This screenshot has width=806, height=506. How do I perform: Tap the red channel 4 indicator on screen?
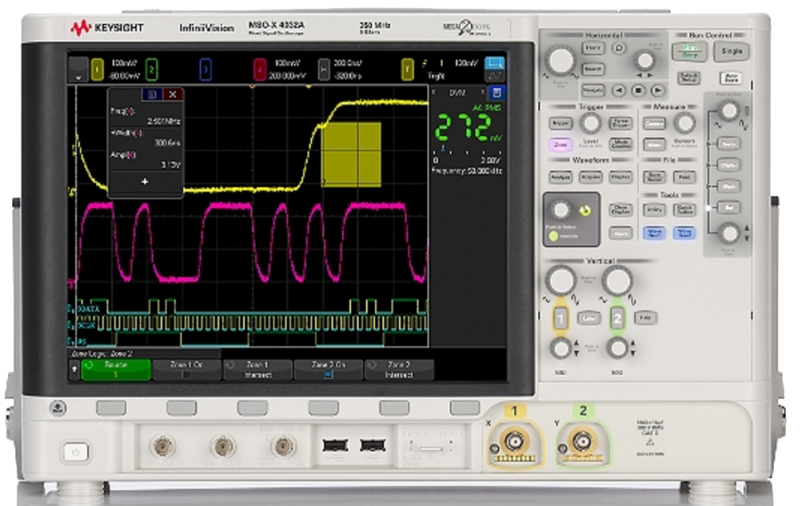[x=259, y=69]
